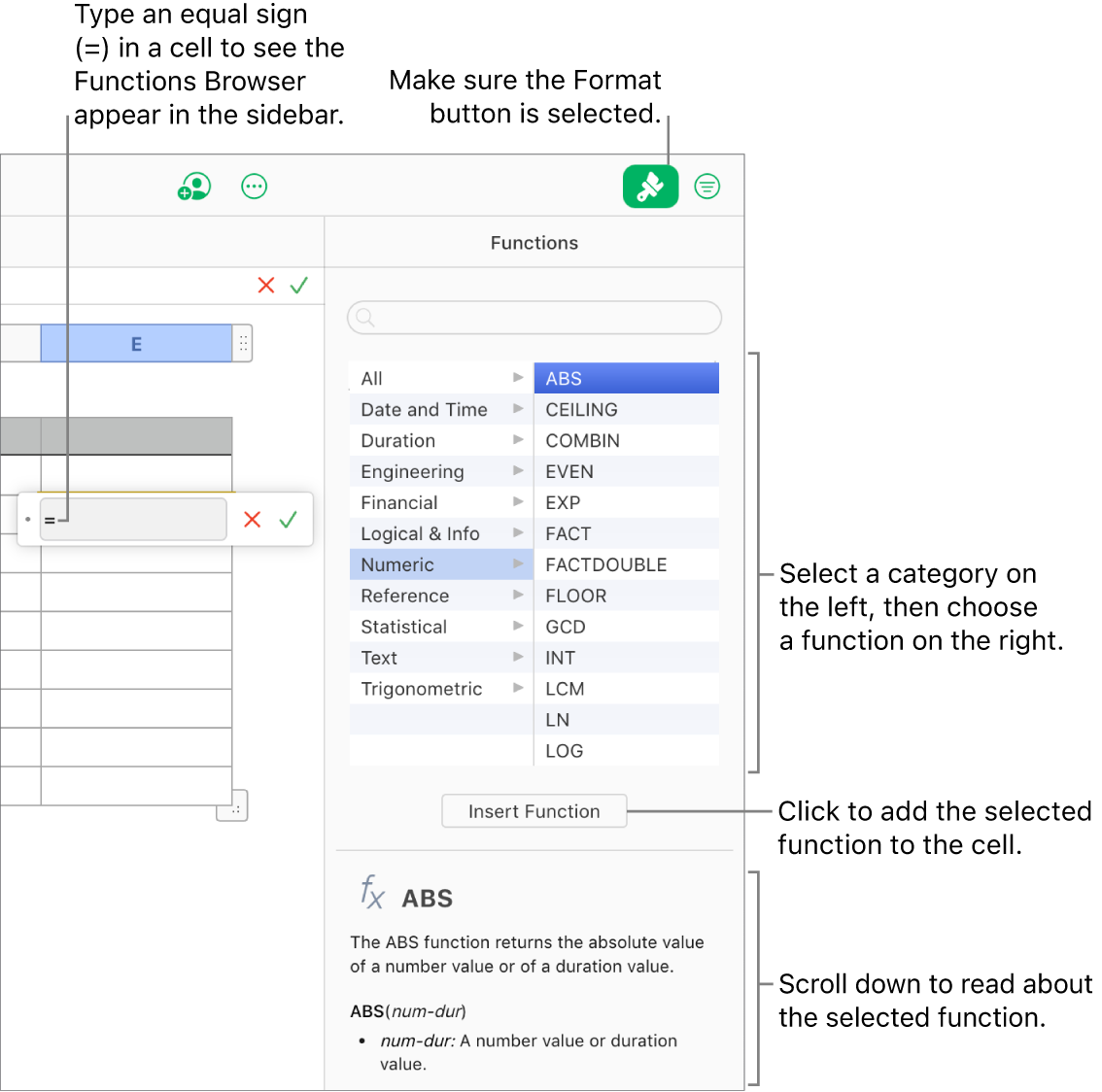The height and width of the screenshot is (1092, 1102).
Task: Click the green checkmark above the table
Action: [298, 285]
